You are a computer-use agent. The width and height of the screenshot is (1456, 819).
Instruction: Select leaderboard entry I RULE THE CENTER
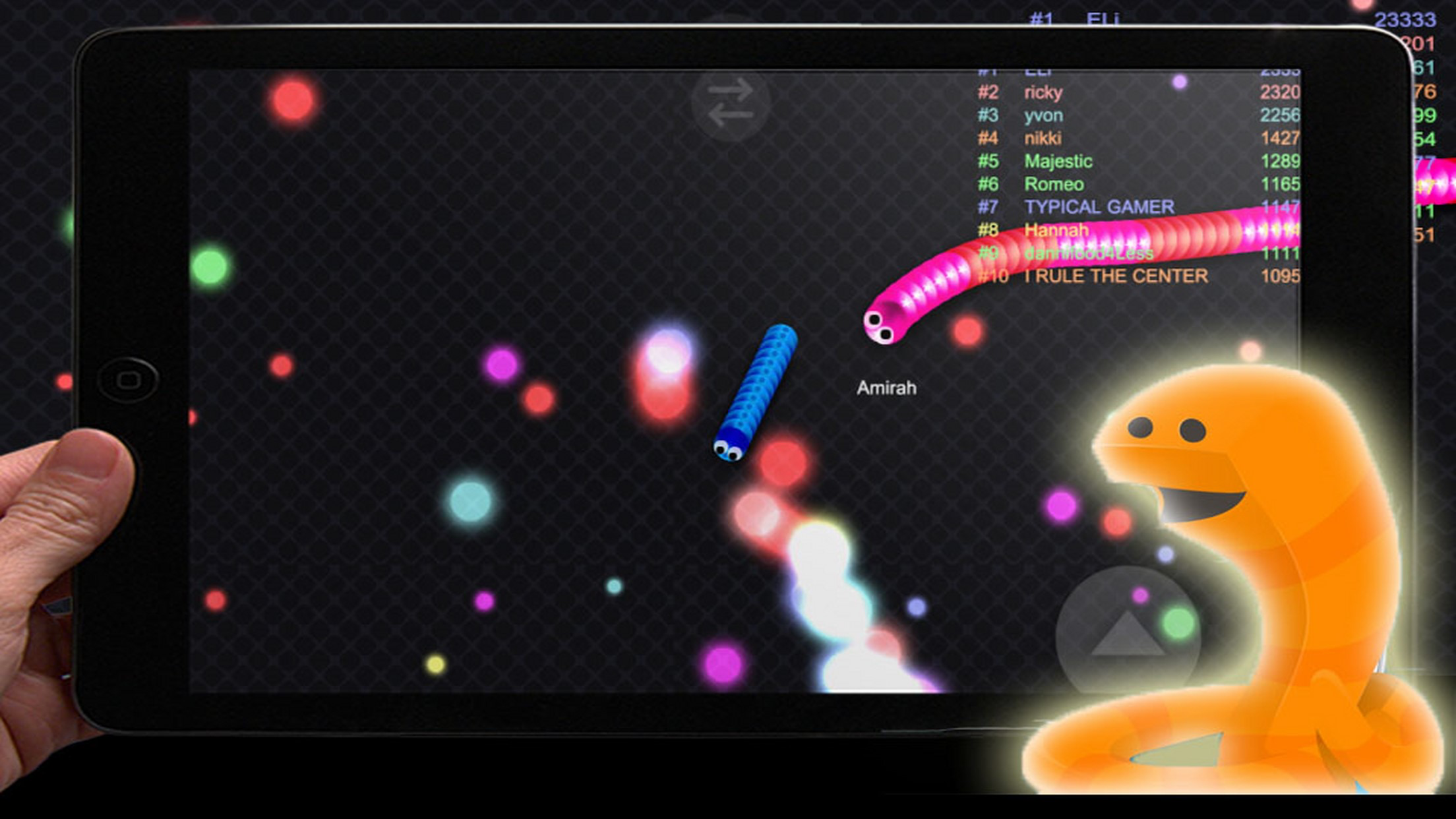(1138, 276)
